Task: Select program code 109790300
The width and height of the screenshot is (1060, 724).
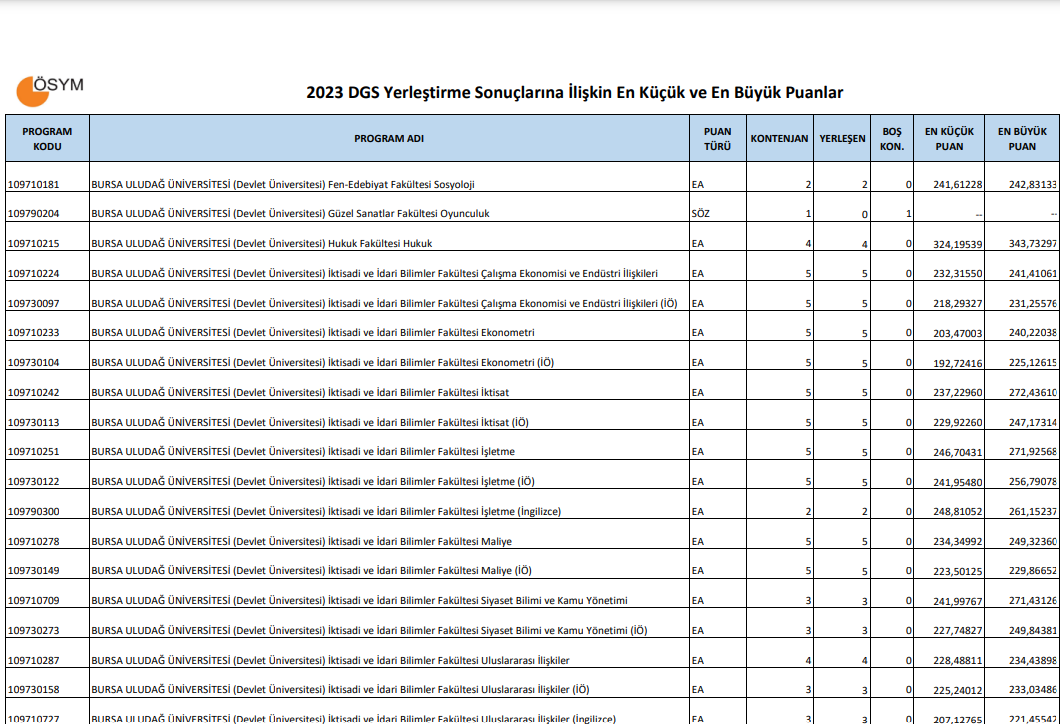Action: [33, 512]
